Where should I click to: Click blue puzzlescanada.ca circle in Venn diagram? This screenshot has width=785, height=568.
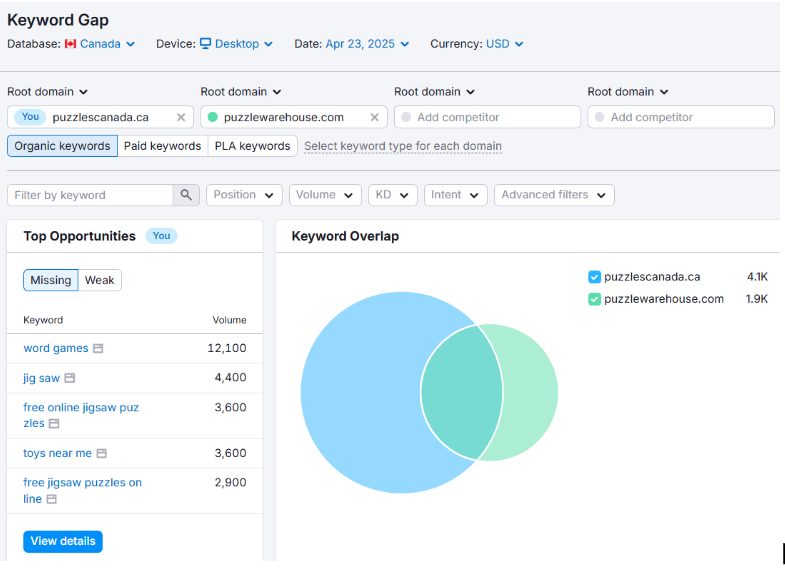tap(360, 393)
